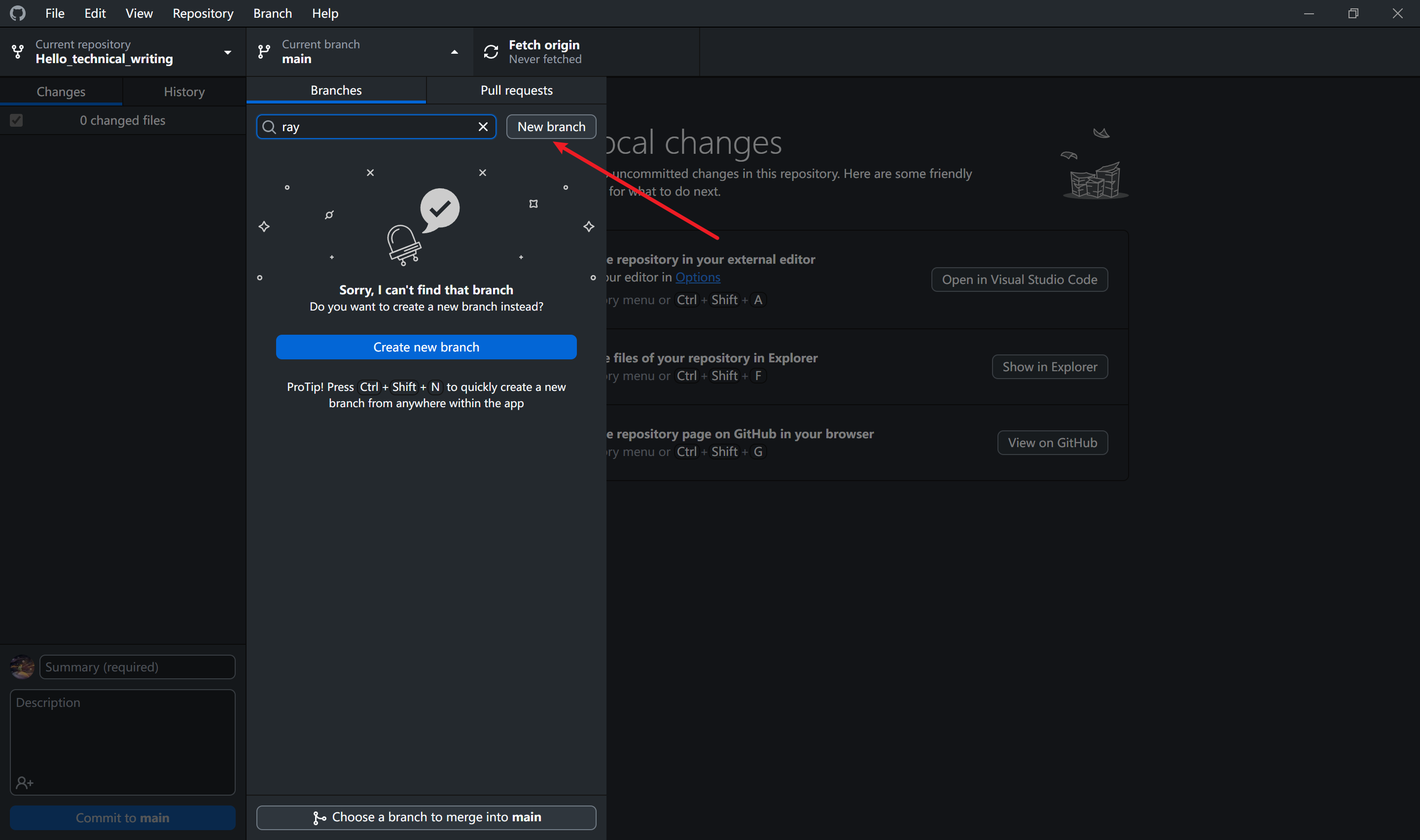Click the New branch button

[x=551, y=127]
